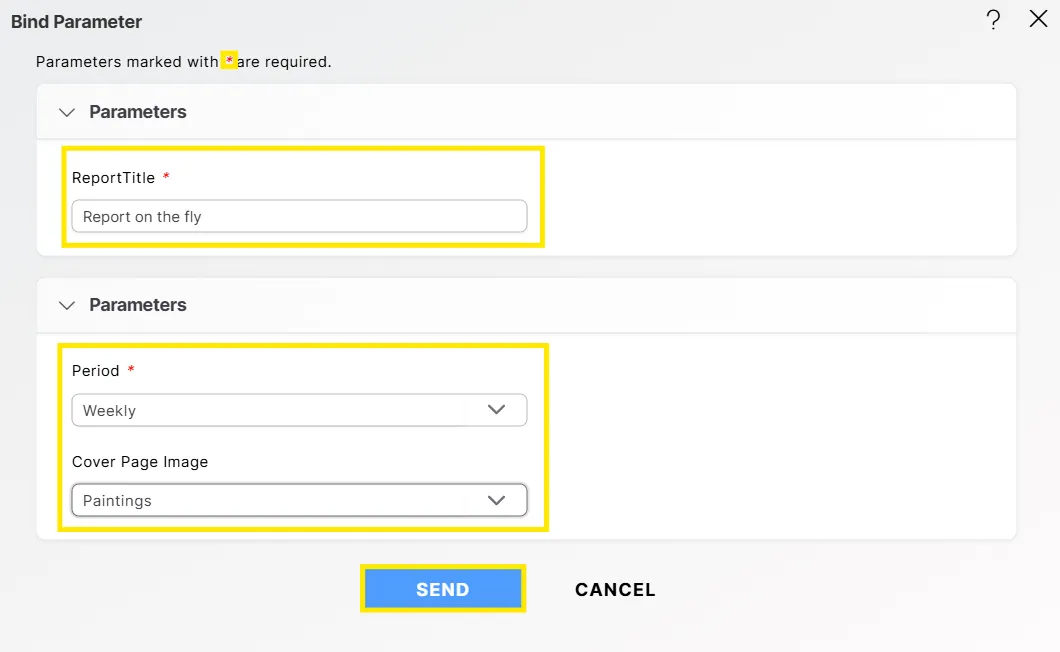Click the Period field label
Viewport: 1060px width, 652px height.
pyautogui.click(x=96, y=371)
